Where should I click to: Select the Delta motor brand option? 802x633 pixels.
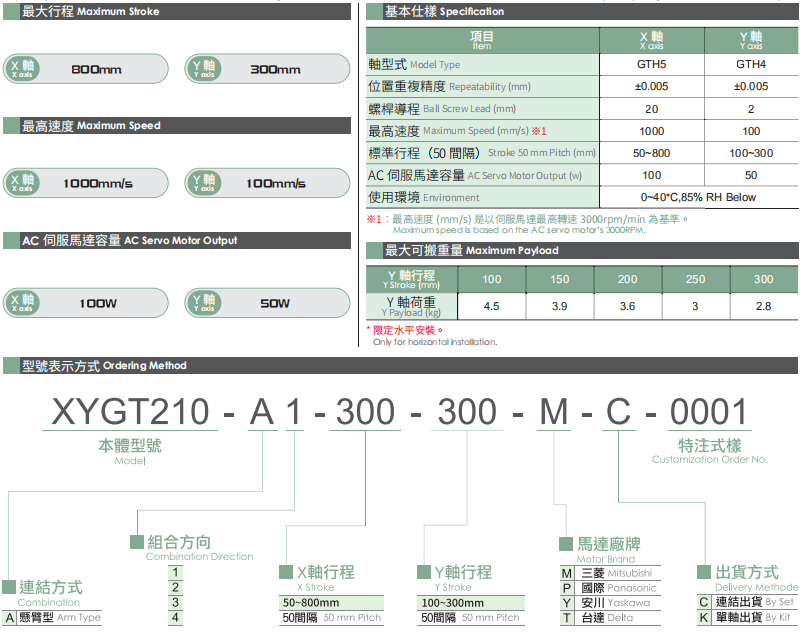pos(611,618)
